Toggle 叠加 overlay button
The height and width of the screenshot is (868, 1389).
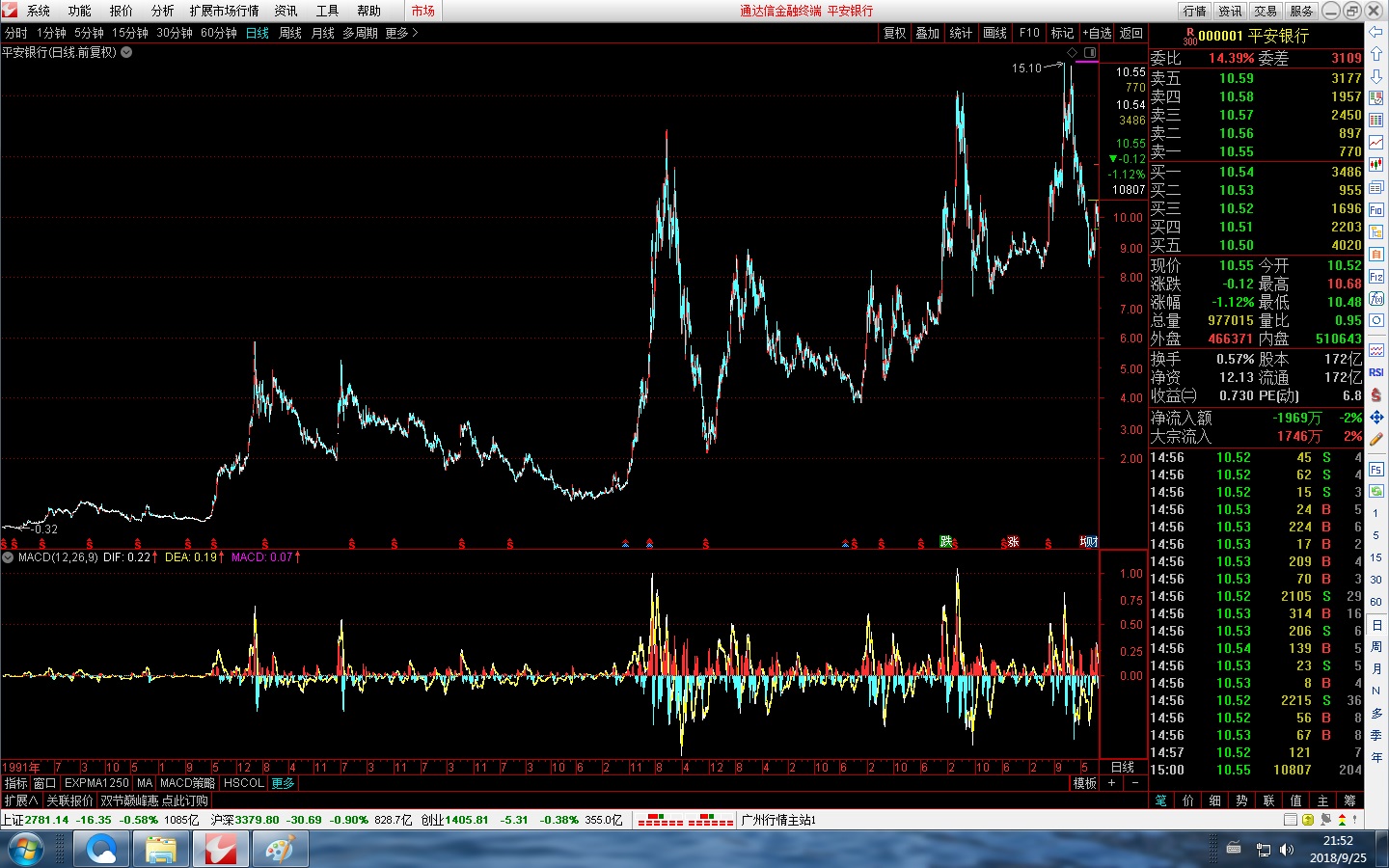[x=928, y=33]
